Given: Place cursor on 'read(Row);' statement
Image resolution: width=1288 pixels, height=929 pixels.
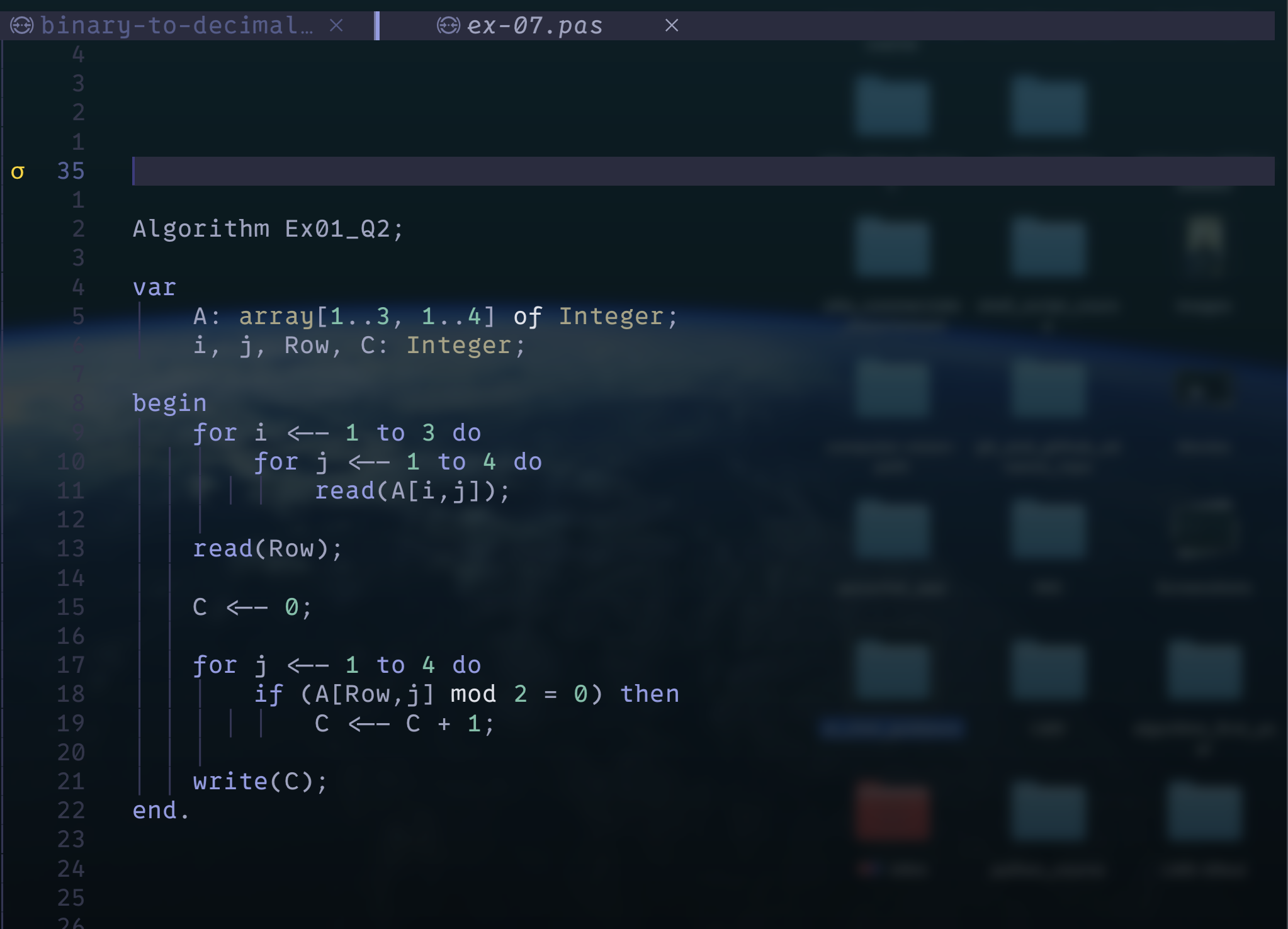Looking at the screenshot, I should [x=268, y=549].
